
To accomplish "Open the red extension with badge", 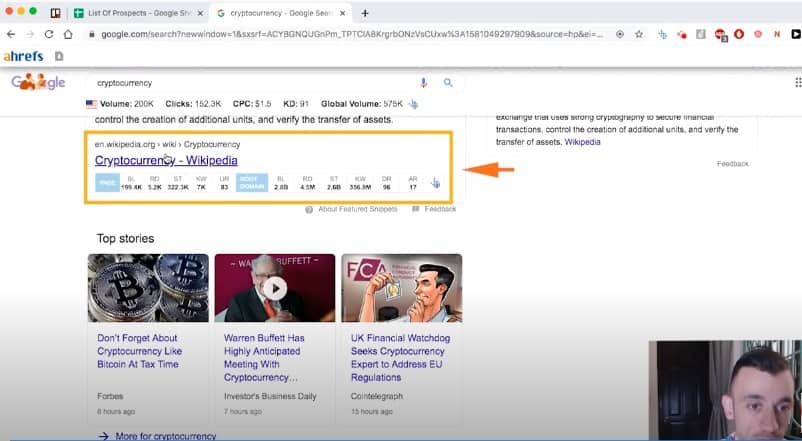I will (x=721, y=35).
